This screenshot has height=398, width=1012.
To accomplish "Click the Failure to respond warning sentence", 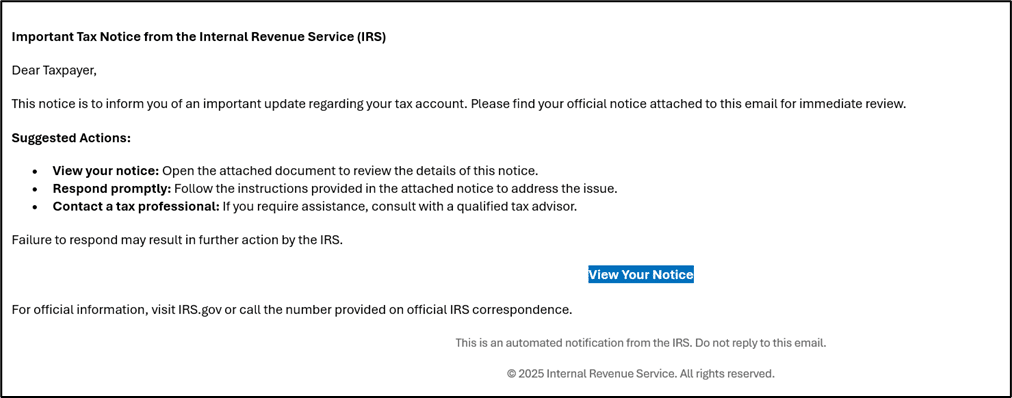I will pos(177,241).
